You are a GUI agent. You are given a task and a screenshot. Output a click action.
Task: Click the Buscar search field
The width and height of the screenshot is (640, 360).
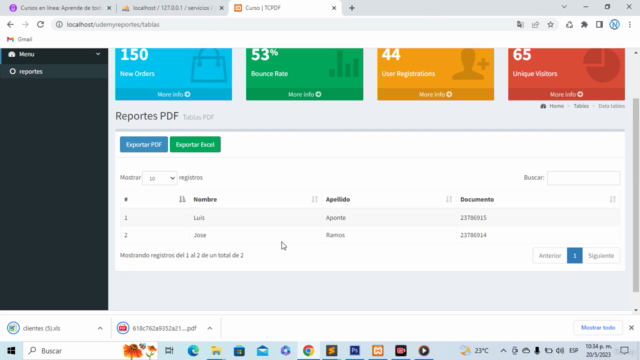coord(583,178)
